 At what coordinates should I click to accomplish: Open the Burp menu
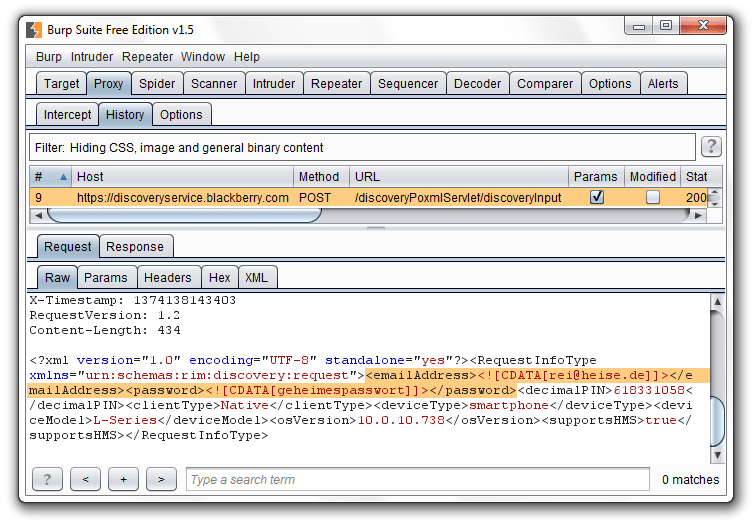coord(49,57)
